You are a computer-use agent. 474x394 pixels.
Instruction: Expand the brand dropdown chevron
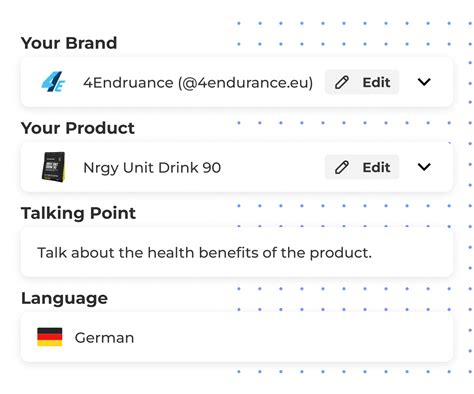pyautogui.click(x=424, y=82)
